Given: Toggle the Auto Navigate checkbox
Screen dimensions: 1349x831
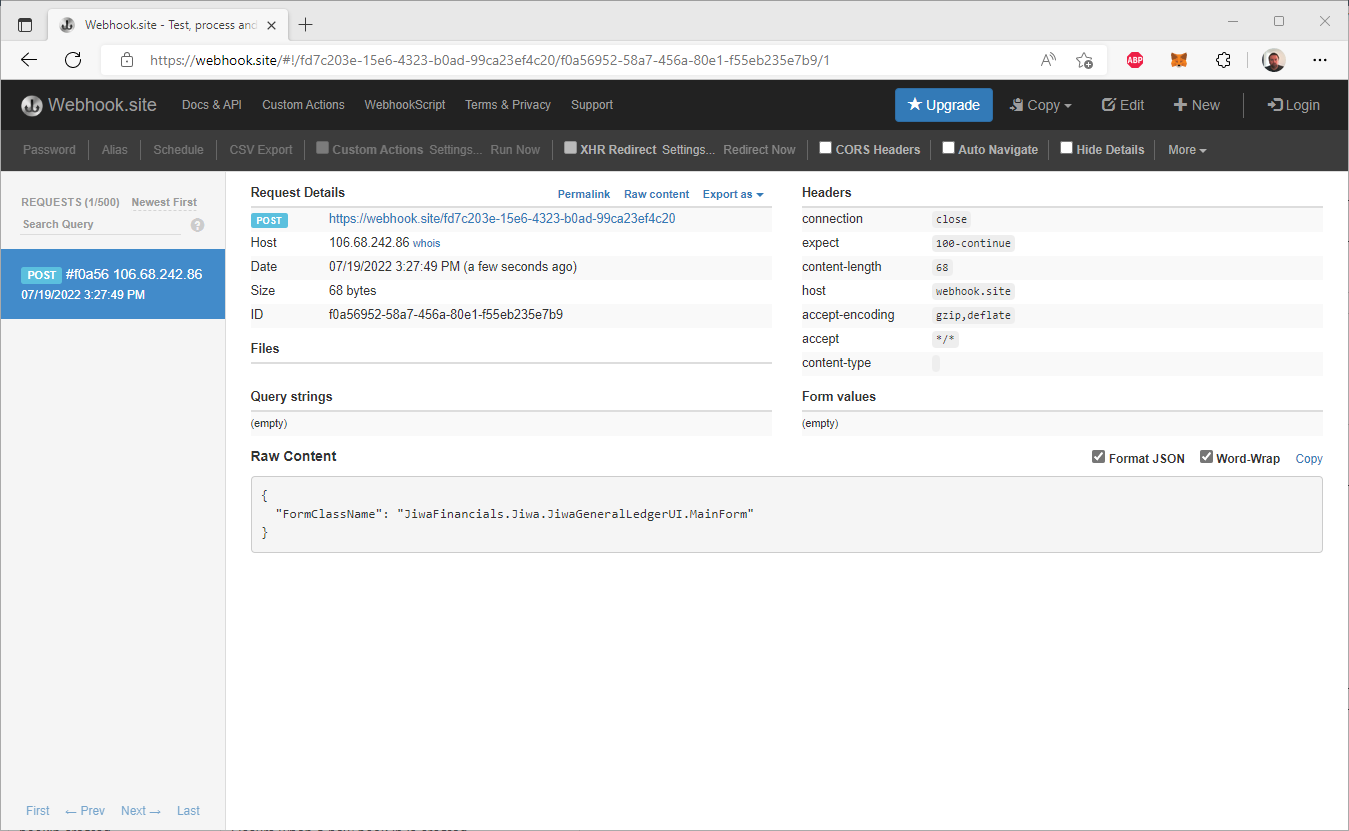Looking at the screenshot, I should [948, 148].
